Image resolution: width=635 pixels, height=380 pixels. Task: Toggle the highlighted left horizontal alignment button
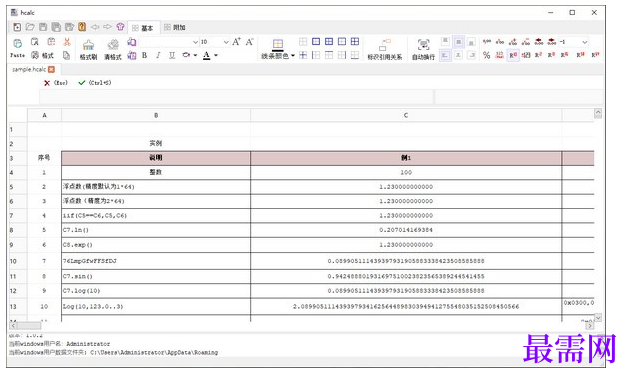(445, 55)
